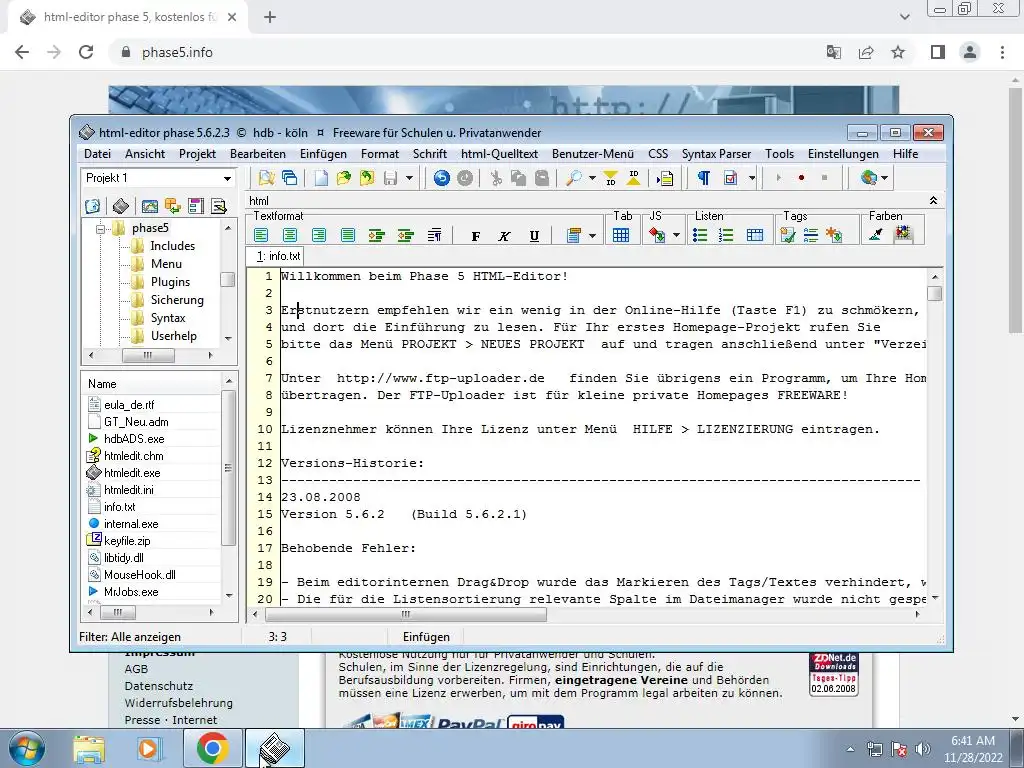
Task: Click the pilcrow paragraph marks icon
Action: click(x=703, y=178)
